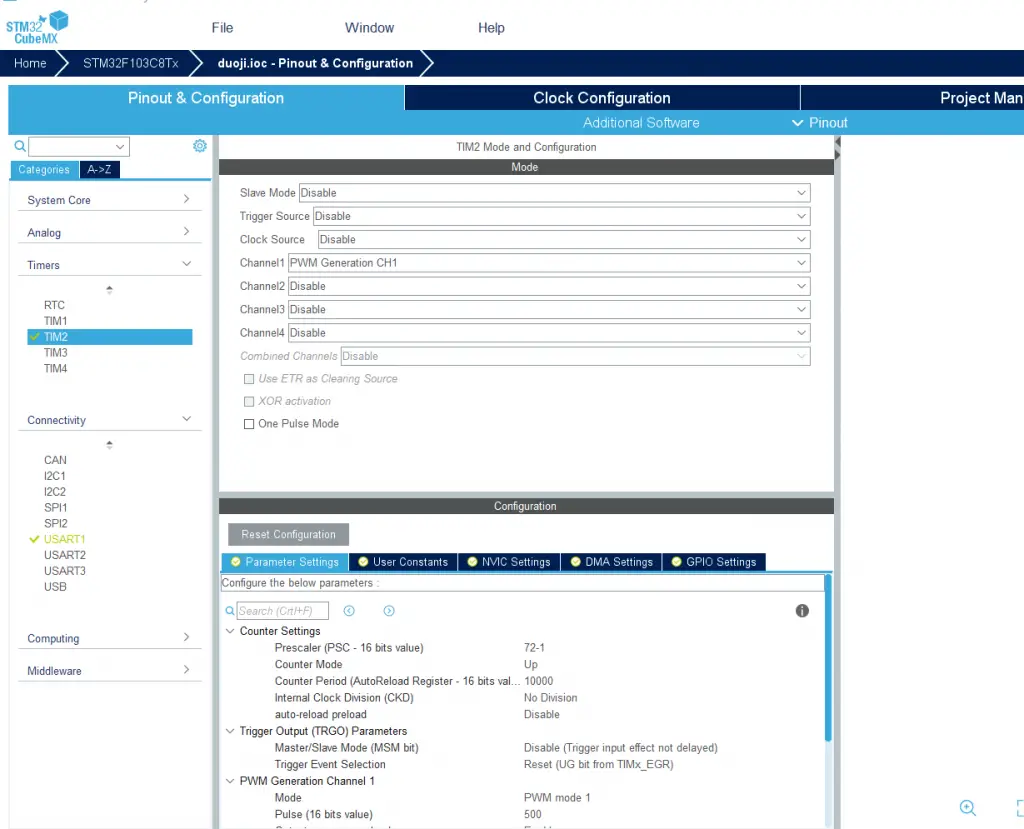This screenshot has width=1024, height=829.
Task: Open the Channel4 dropdown
Action: [x=549, y=333]
